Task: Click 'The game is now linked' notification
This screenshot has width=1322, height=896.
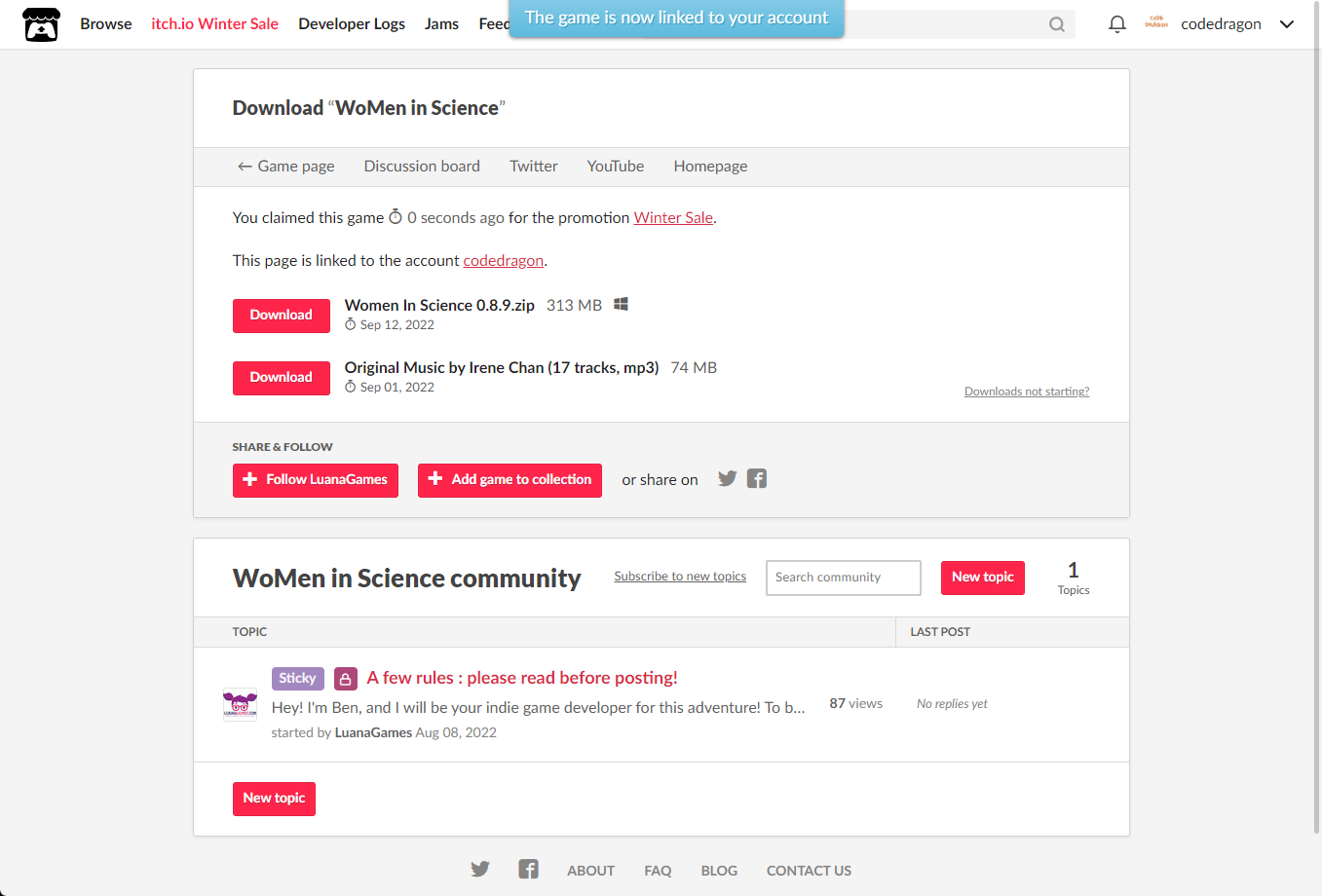Action: tap(676, 19)
